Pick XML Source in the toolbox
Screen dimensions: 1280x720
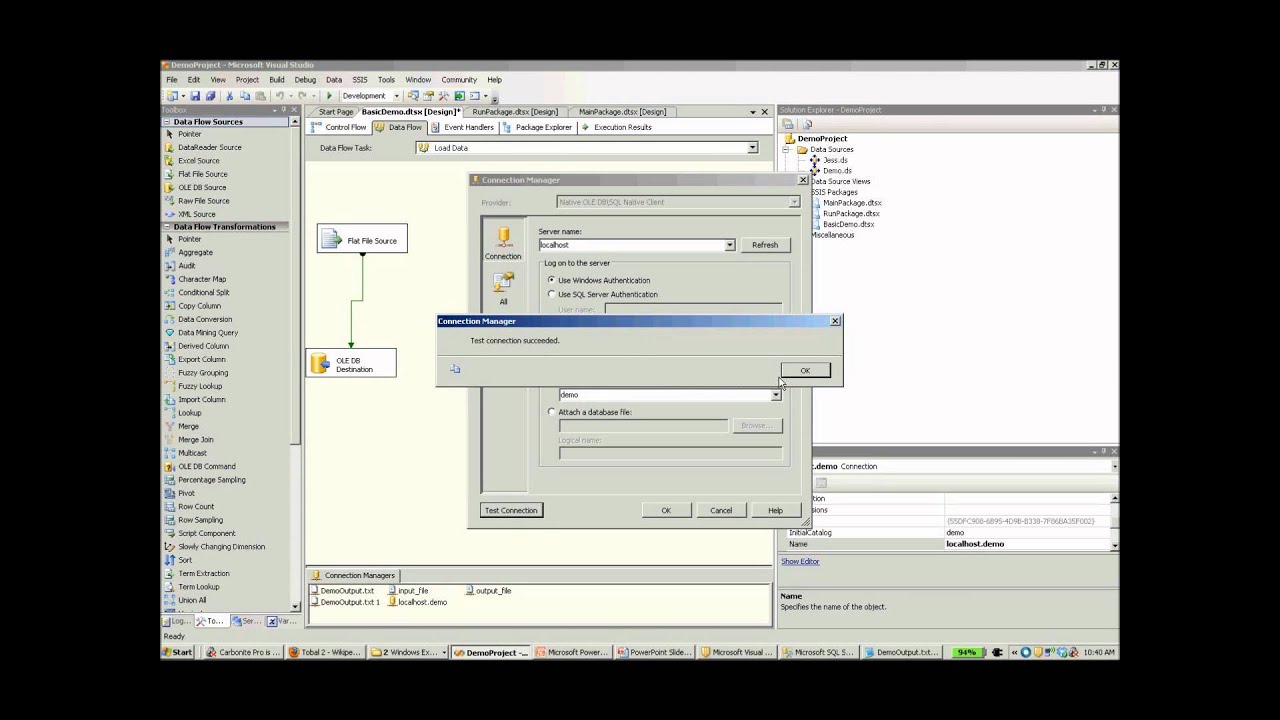coord(196,214)
